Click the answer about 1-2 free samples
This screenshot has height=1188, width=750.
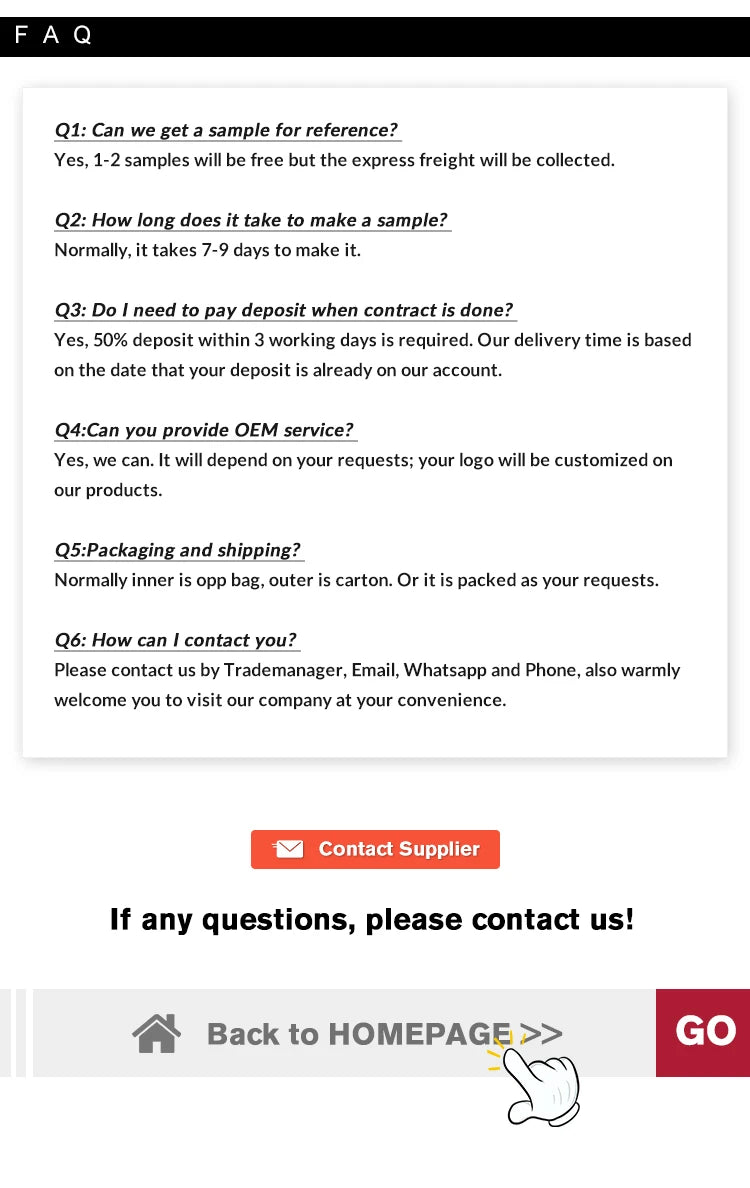click(334, 161)
